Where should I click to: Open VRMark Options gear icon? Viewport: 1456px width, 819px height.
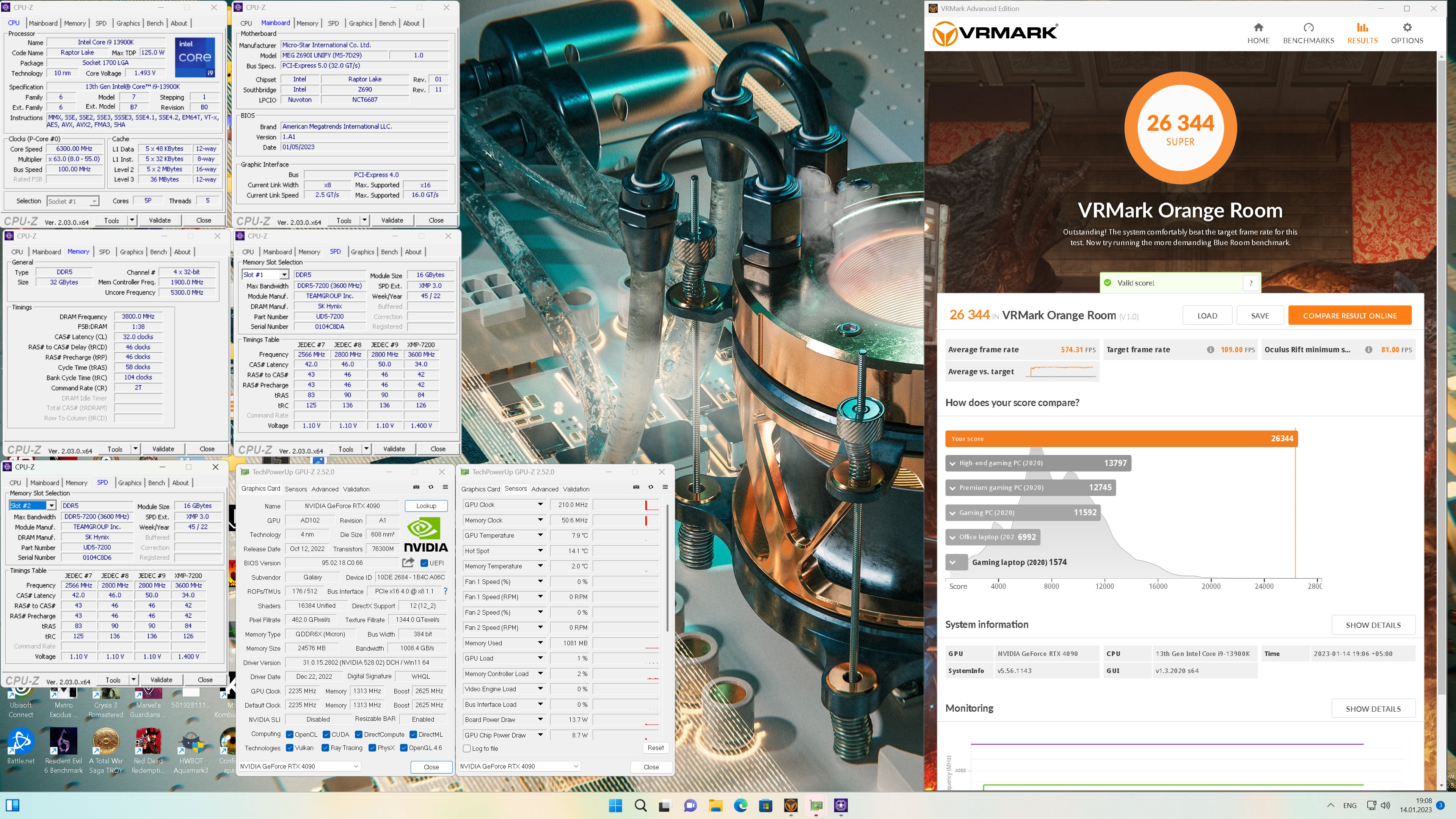point(1407,27)
